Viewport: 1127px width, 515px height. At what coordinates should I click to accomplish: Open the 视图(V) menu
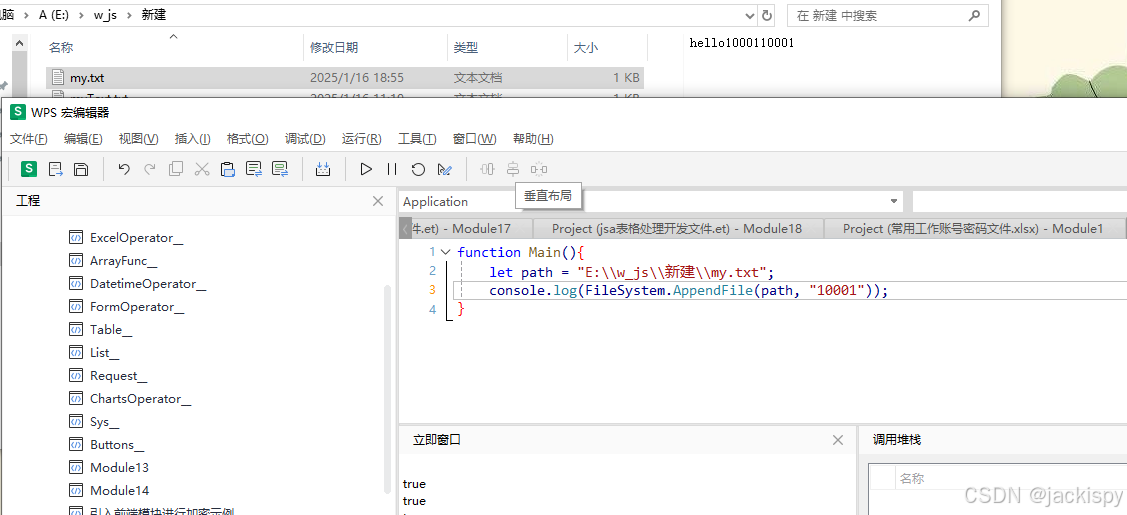pos(138,139)
